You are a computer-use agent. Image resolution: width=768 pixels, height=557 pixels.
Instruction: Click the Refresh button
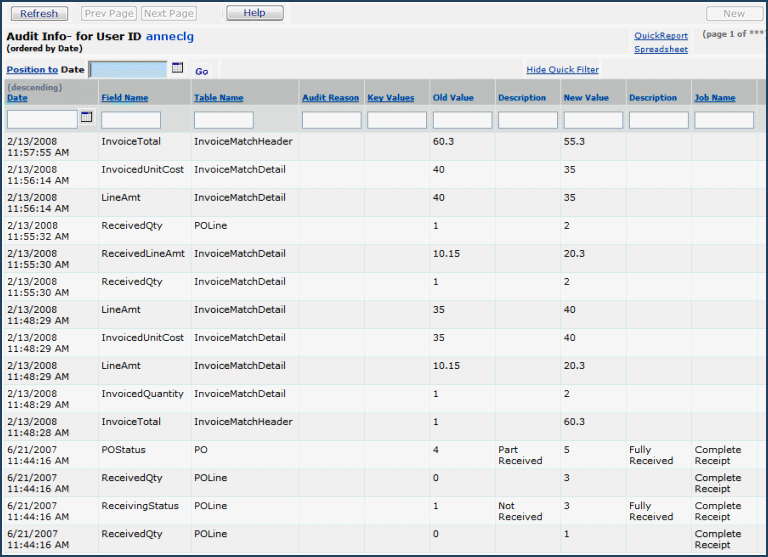click(39, 14)
